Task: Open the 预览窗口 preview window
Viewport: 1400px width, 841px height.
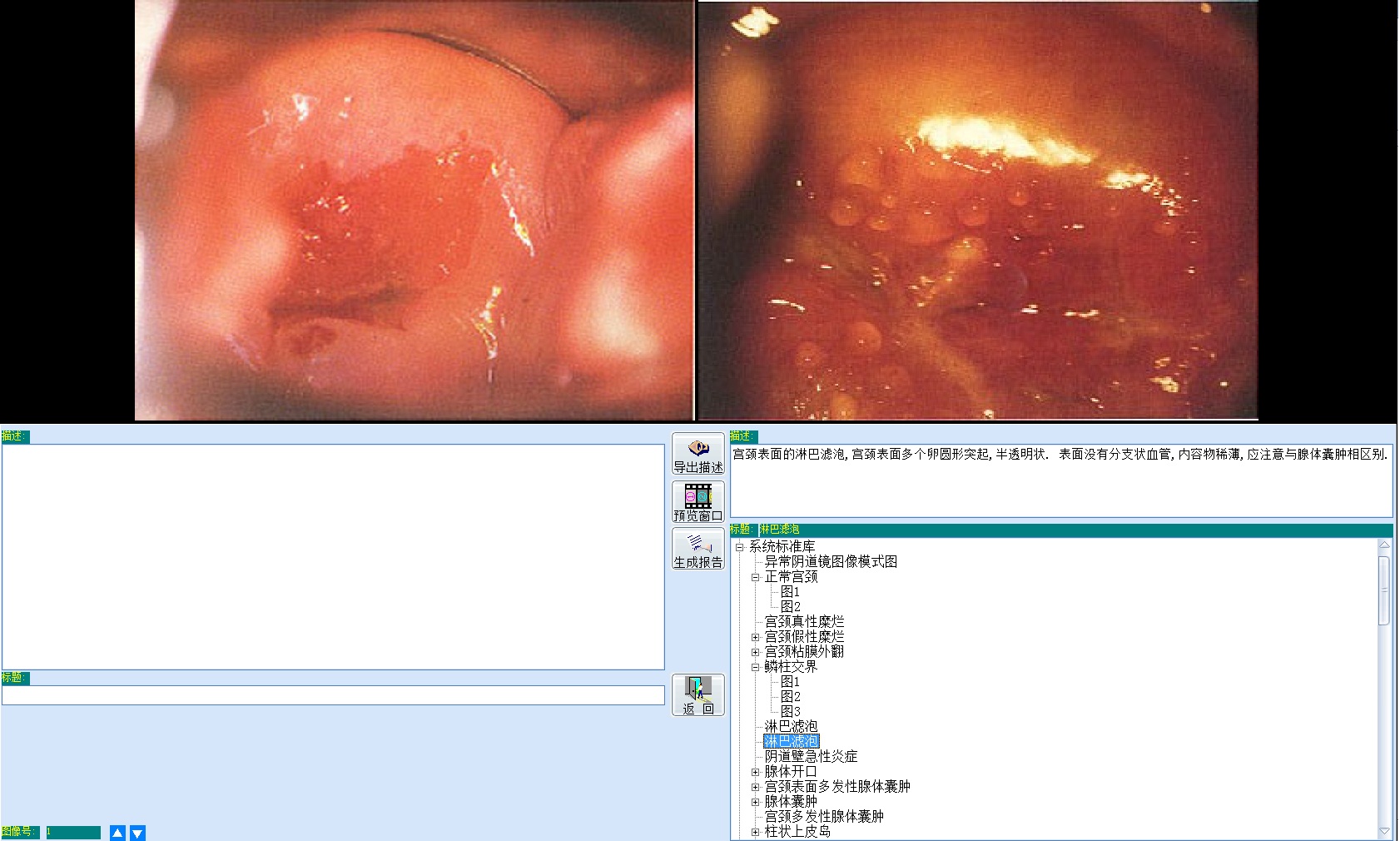Action: pyautogui.click(x=698, y=501)
